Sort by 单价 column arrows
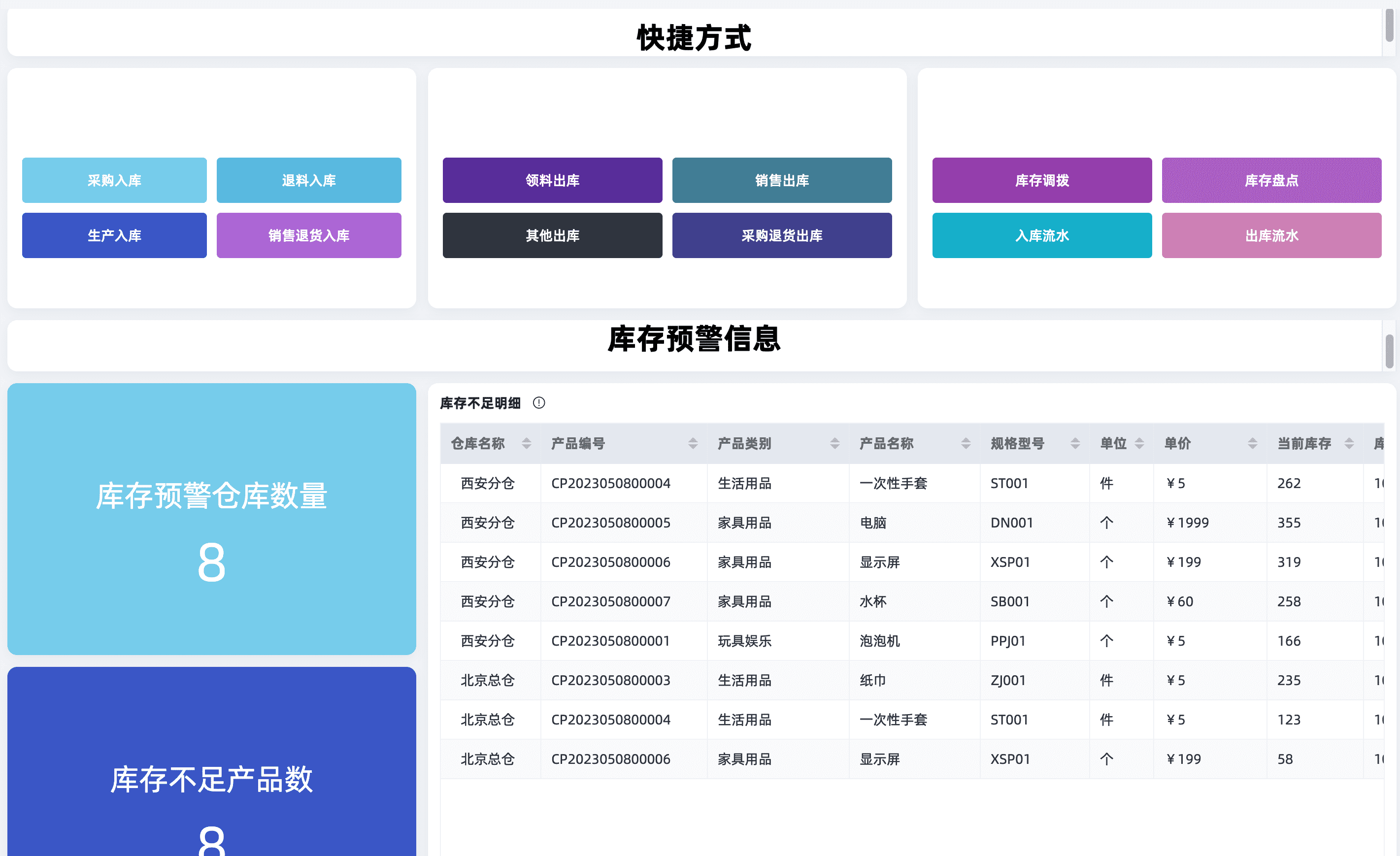Viewport: 1400px width, 856px height. click(1252, 444)
